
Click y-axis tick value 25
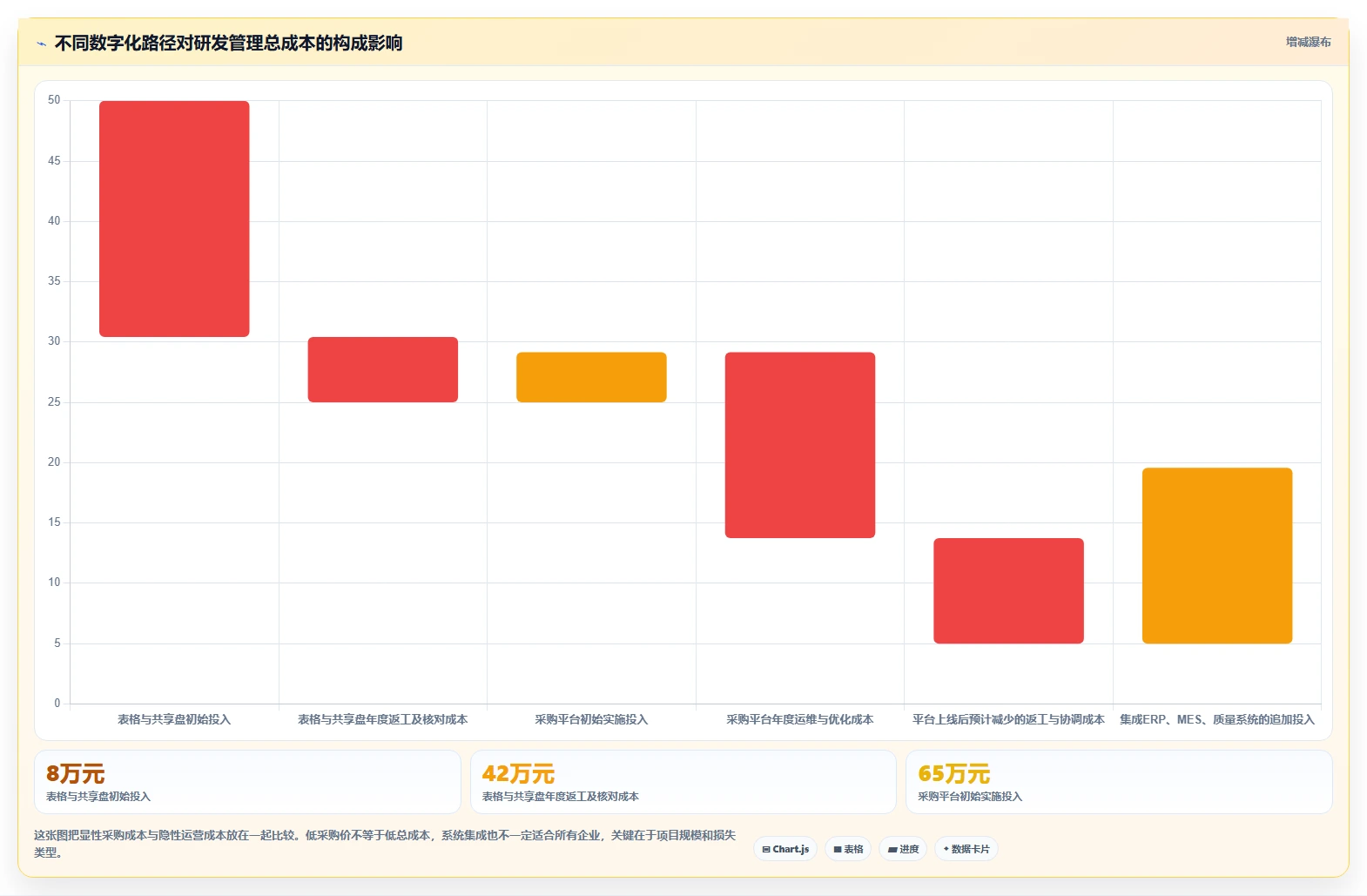(x=54, y=402)
